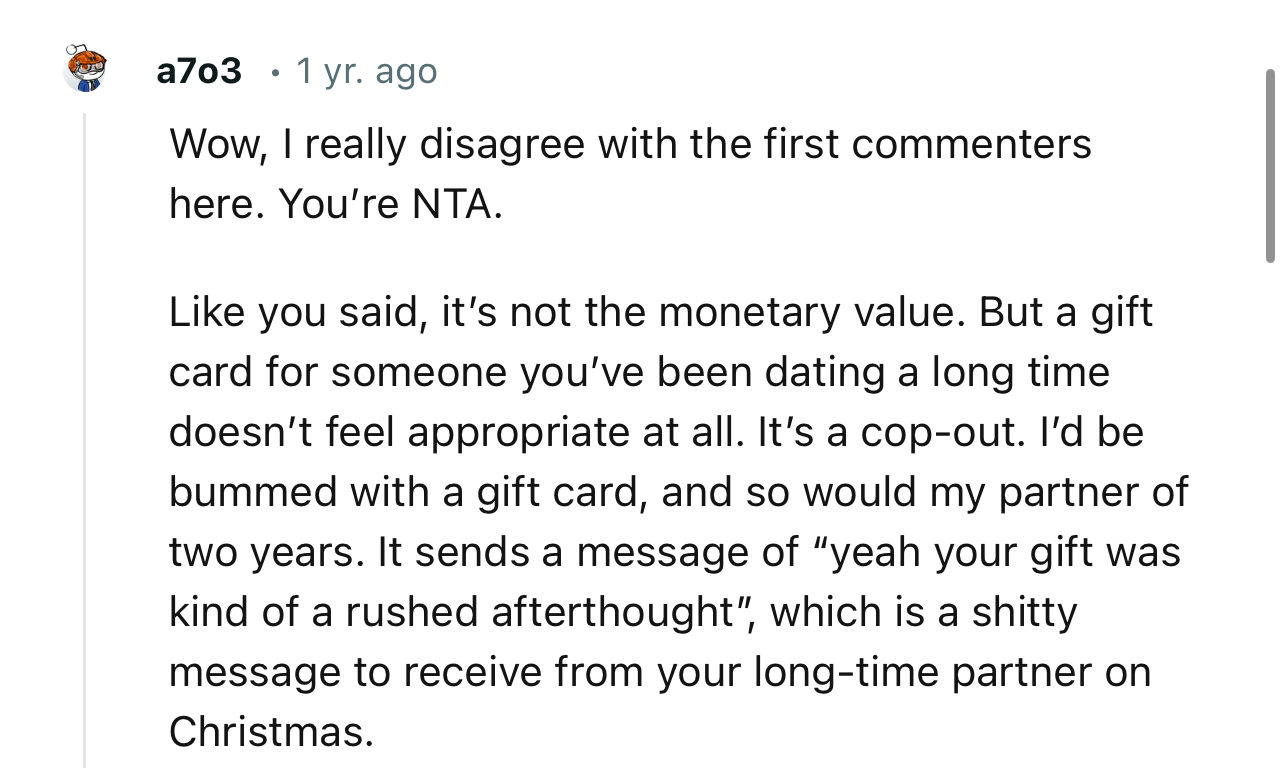1284x768 pixels.
Task: Click the avatar's orange snoo head
Action: (86, 58)
